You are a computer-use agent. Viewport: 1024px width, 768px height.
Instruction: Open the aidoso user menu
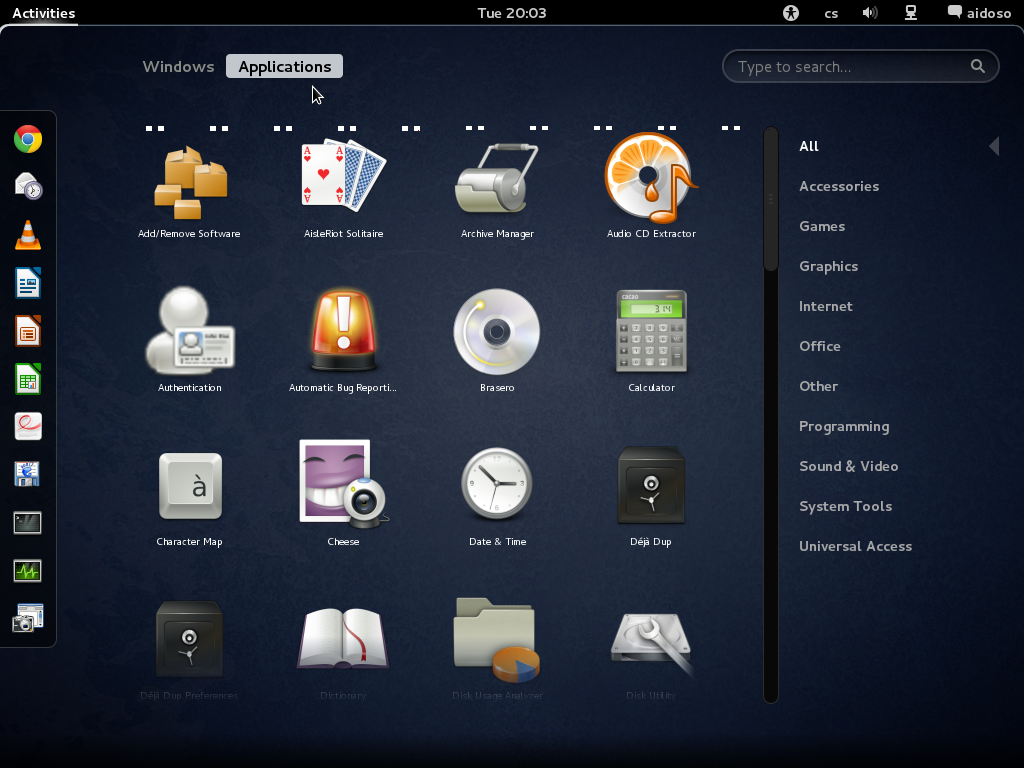point(979,13)
